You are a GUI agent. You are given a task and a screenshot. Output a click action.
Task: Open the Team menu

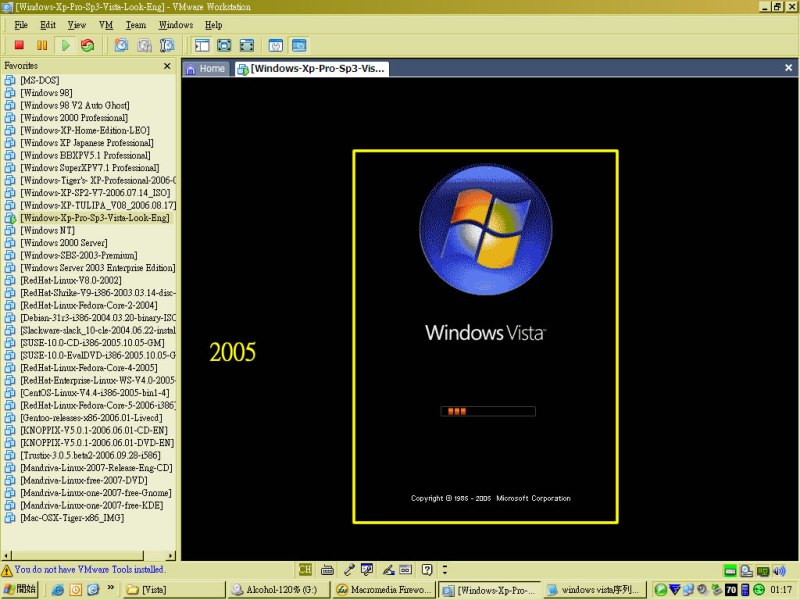click(x=136, y=25)
